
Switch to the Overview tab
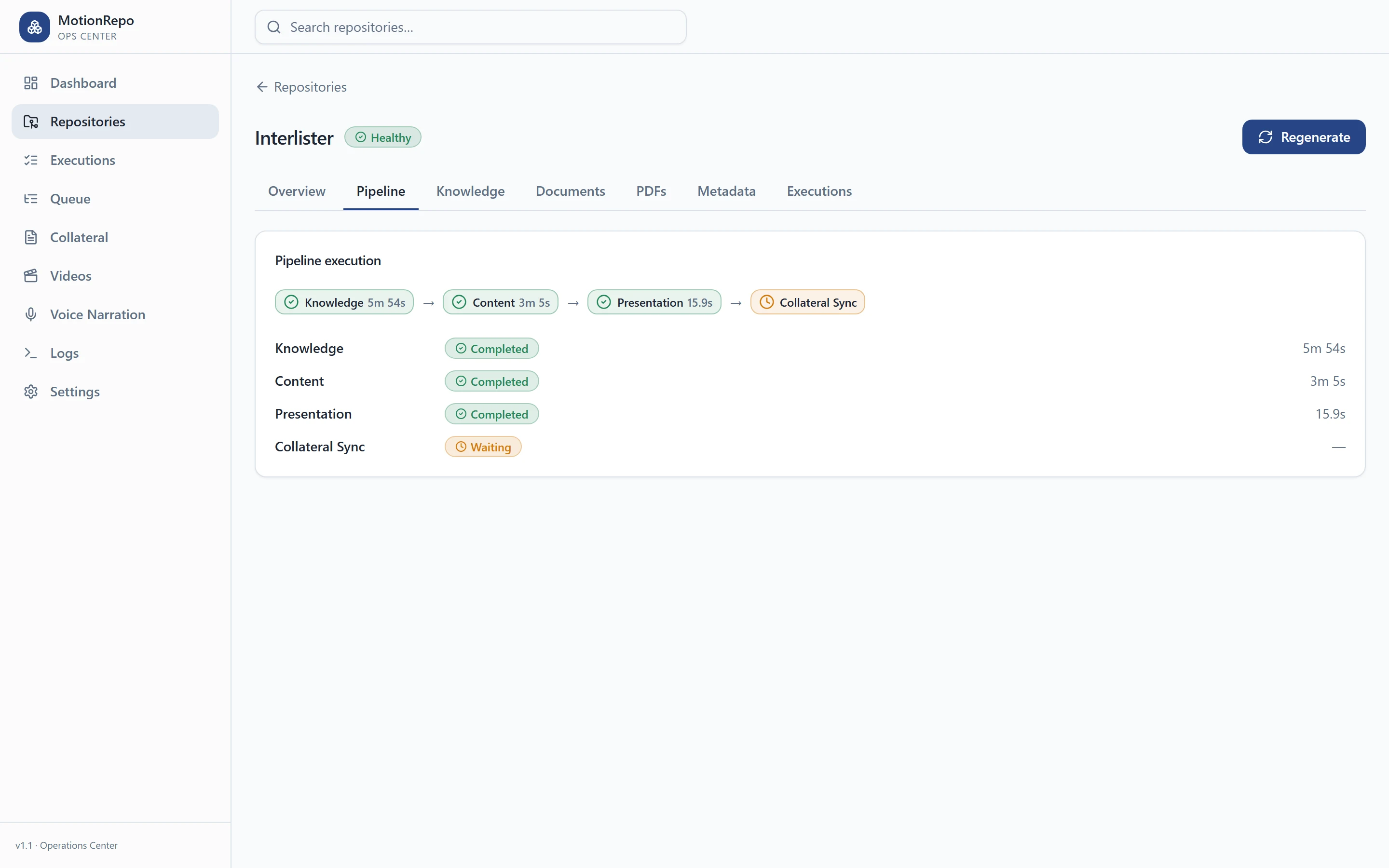pyautogui.click(x=297, y=191)
